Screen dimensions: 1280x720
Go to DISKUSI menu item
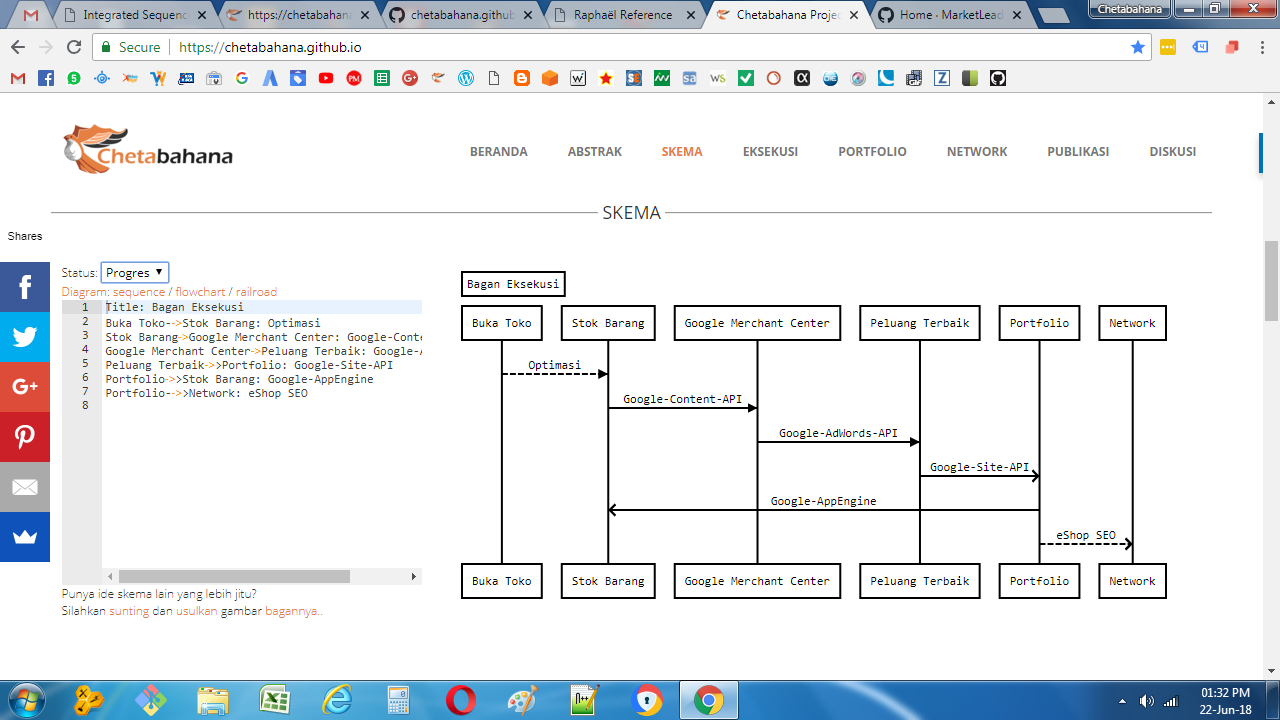[1173, 152]
